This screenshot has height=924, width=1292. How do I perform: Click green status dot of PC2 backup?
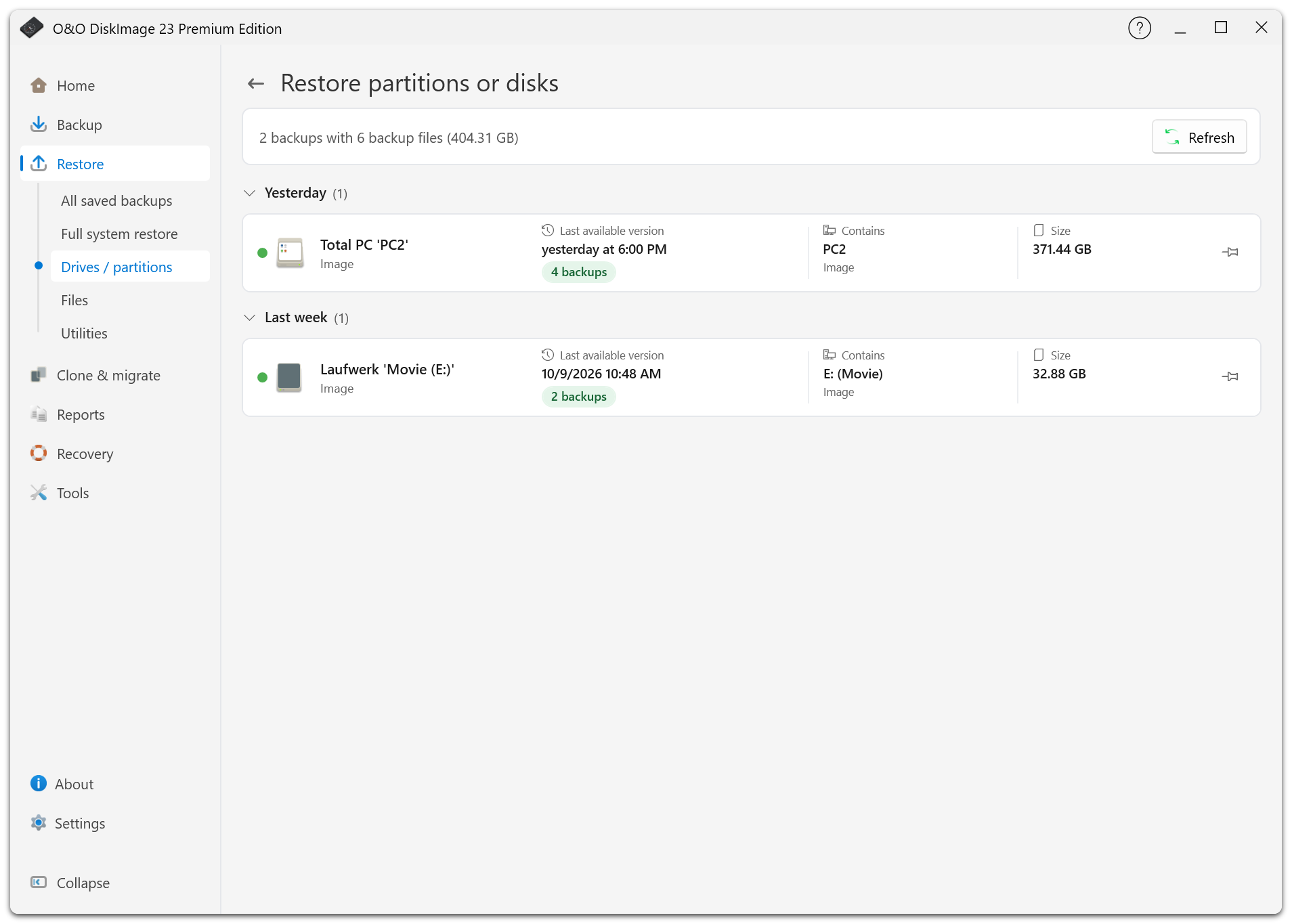(263, 253)
